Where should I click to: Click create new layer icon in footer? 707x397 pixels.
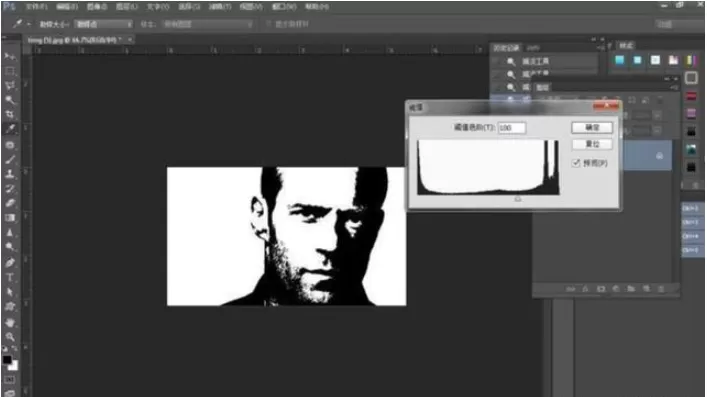[646, 289]
